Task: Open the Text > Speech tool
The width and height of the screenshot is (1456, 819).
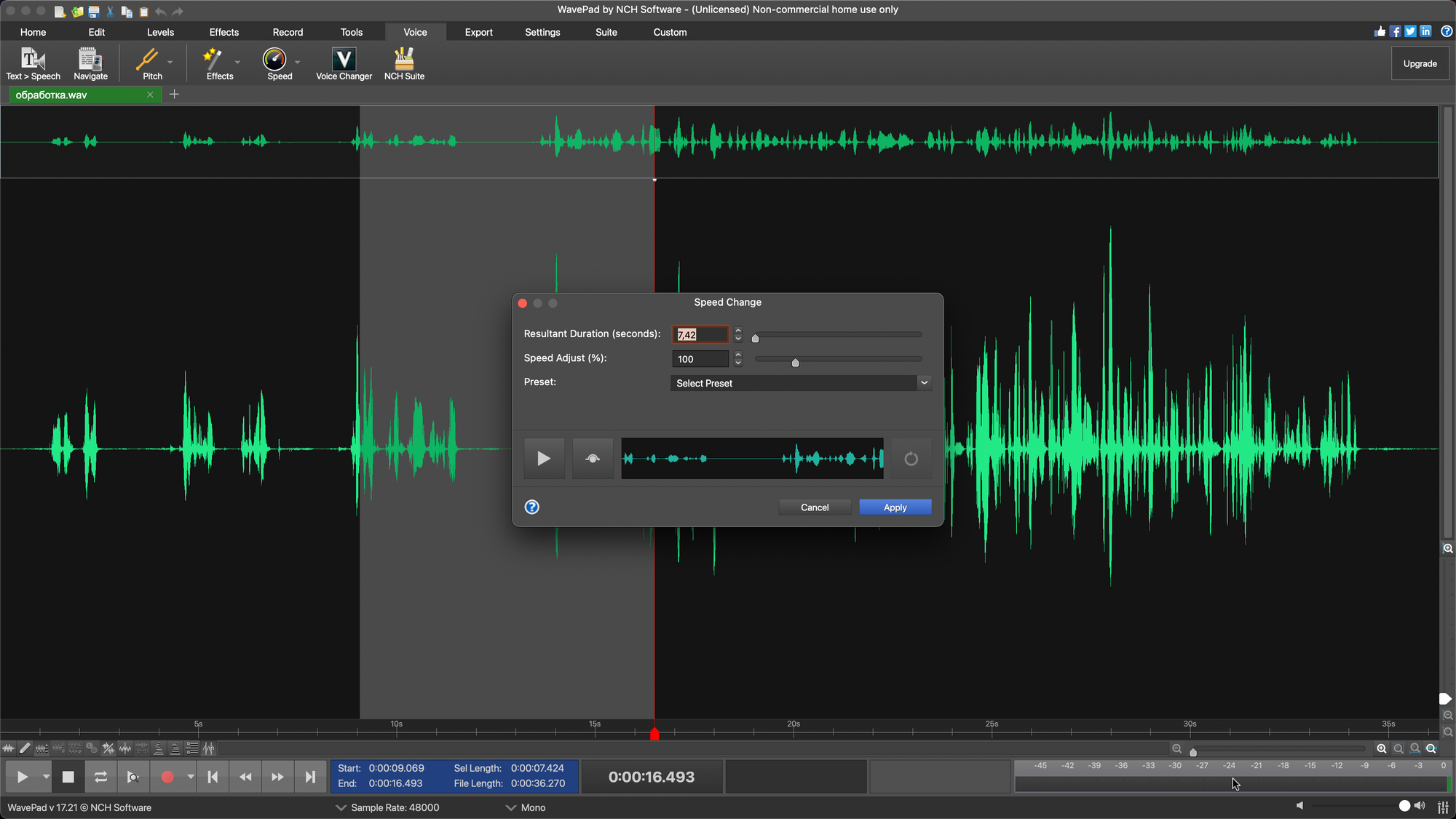Action: click(x=33, y=63)
